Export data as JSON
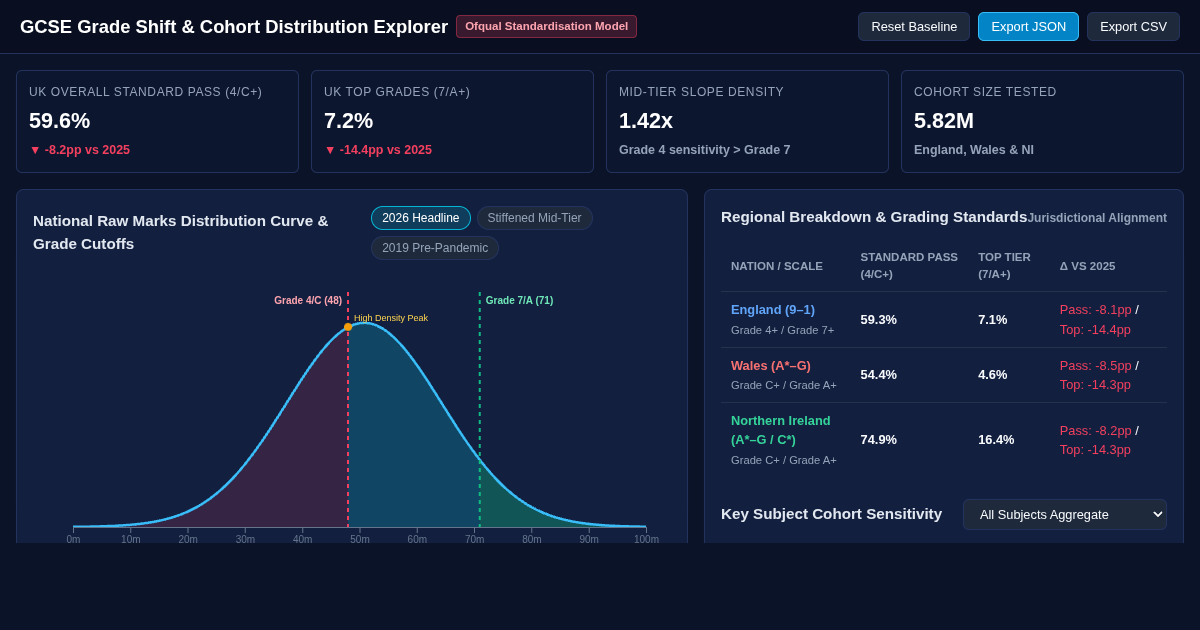The image size is (1200, 630). pos(1028,27)
